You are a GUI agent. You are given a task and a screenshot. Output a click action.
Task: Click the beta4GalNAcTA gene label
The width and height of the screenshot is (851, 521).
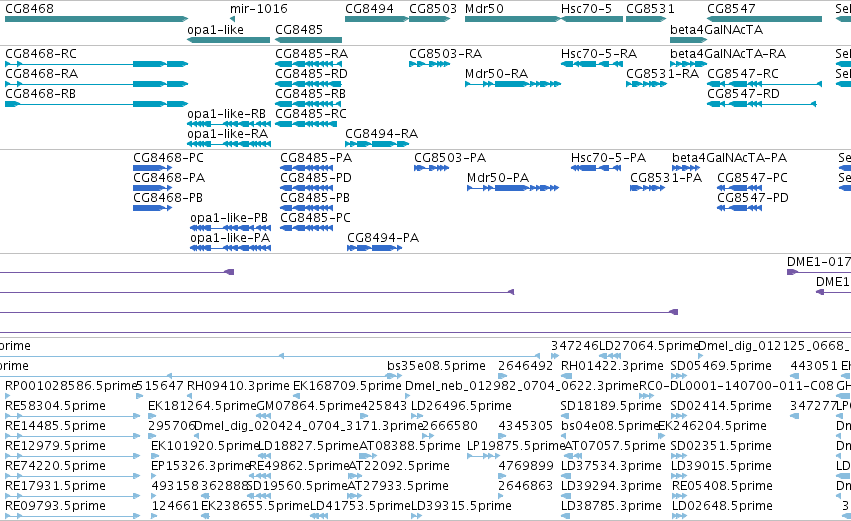(716, 30)
